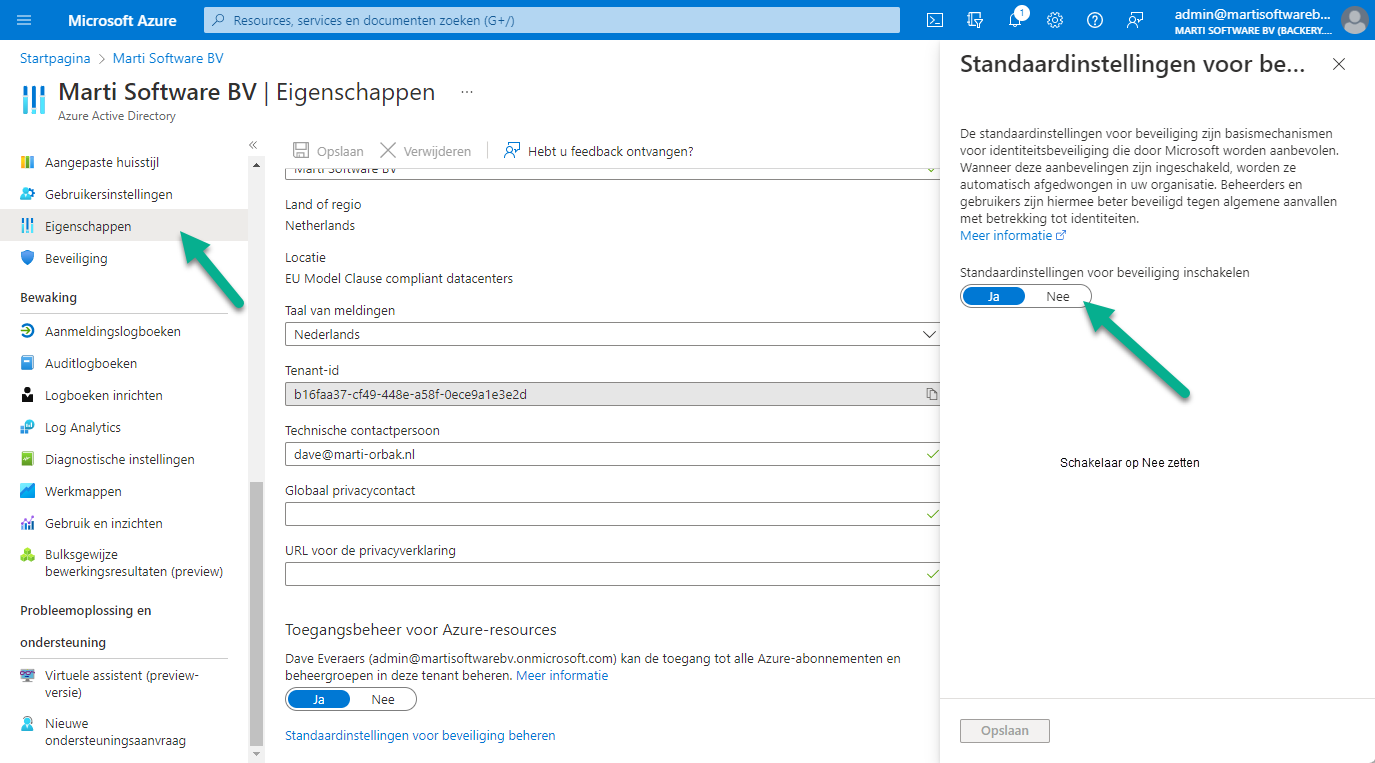Click the Aanmeldingslogboeken icon

pos(27,331)
